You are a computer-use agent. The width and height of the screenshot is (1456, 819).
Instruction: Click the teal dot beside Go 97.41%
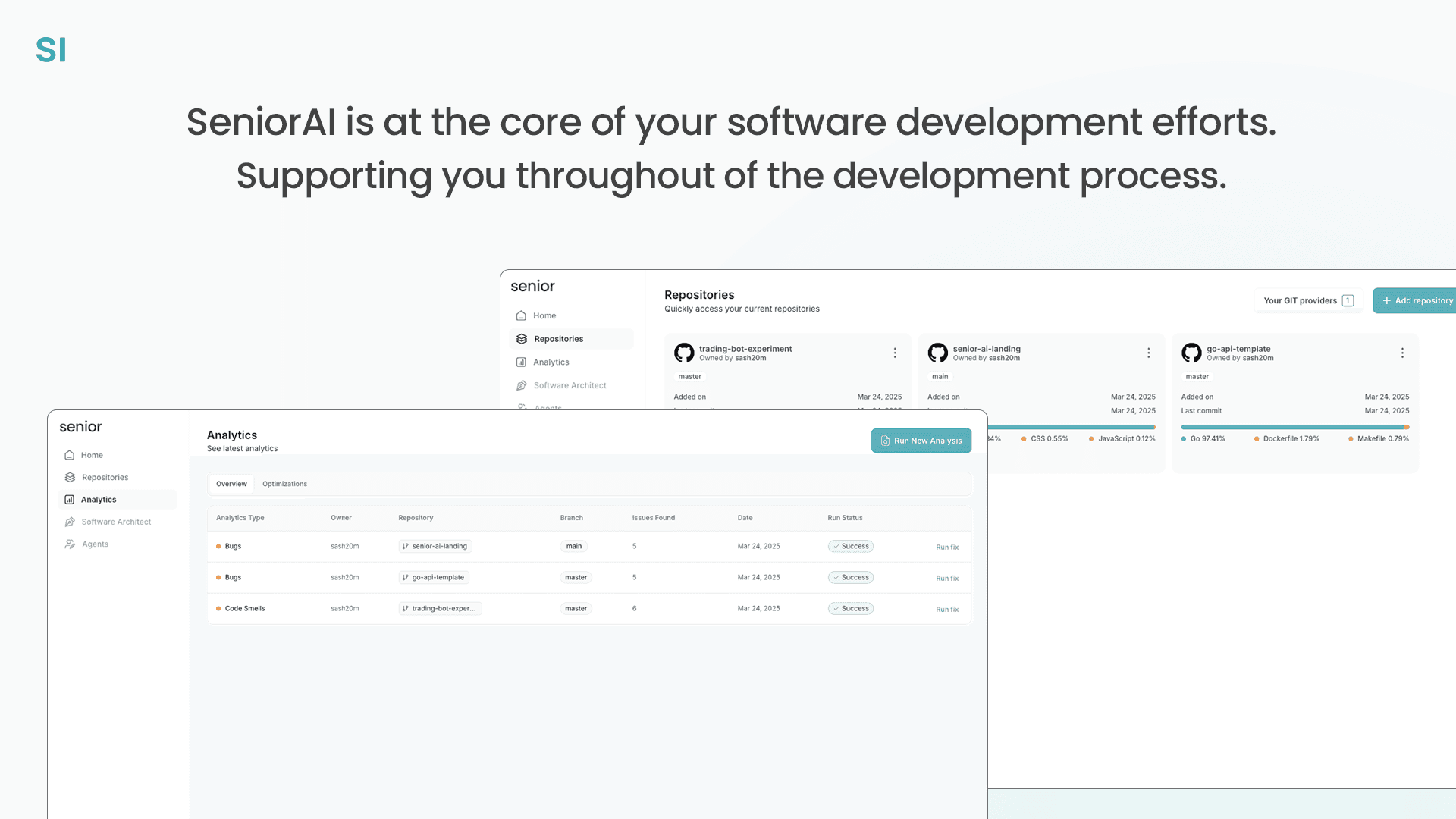pyautogui.click(x=1184, y=439)
